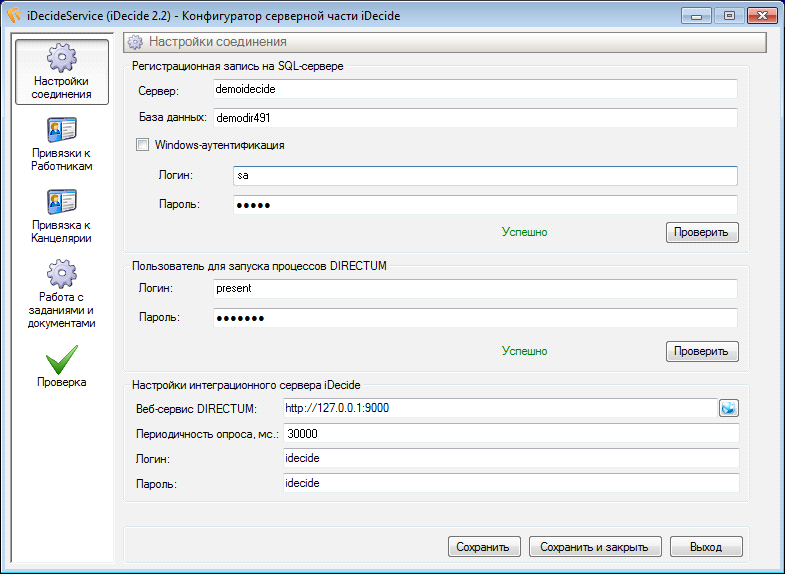Click the gear icon in Настройки соединения header
This screenshot has width=785, height=575.
pos(135,42)
